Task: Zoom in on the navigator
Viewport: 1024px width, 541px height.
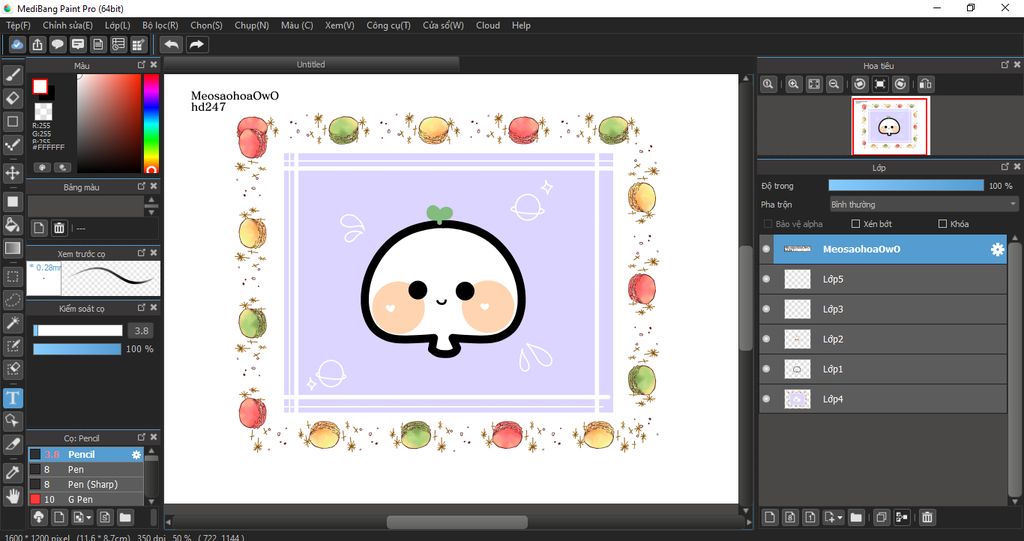Action: 793,84
